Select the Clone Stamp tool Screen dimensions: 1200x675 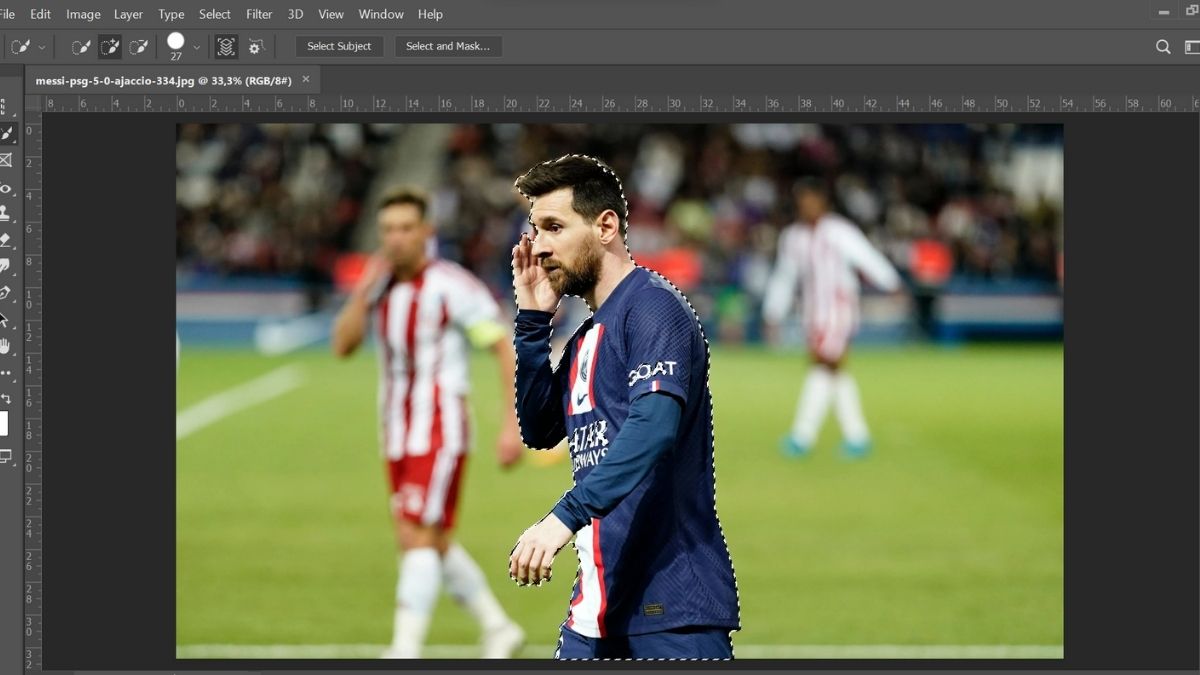[6, 213]
